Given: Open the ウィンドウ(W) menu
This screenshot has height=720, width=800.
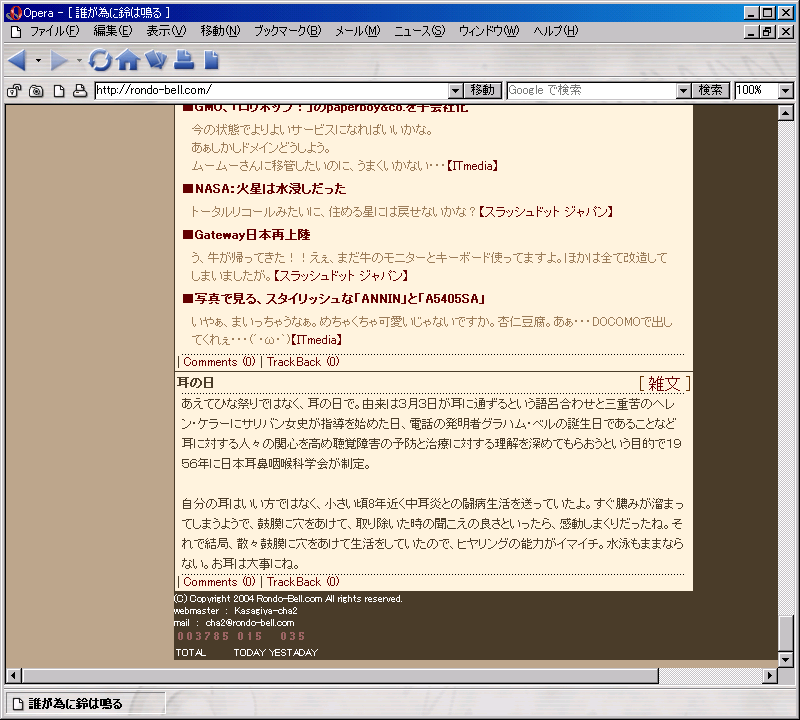Looking at the screenshot, I should point(489,31).
